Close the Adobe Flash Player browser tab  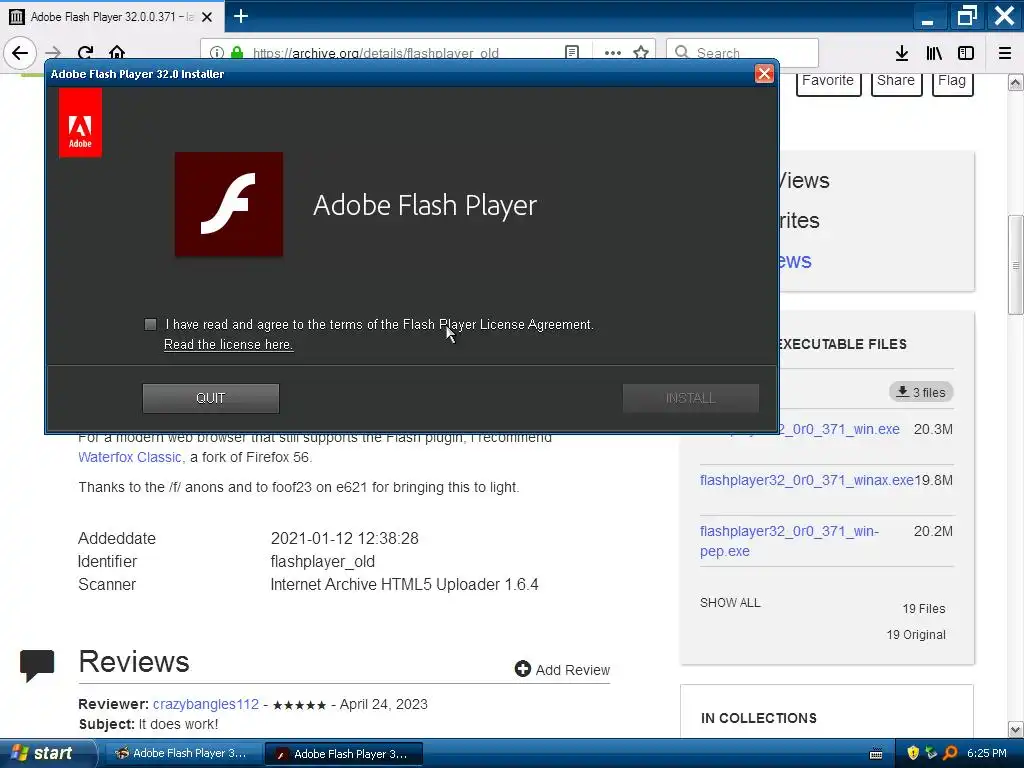207,17
